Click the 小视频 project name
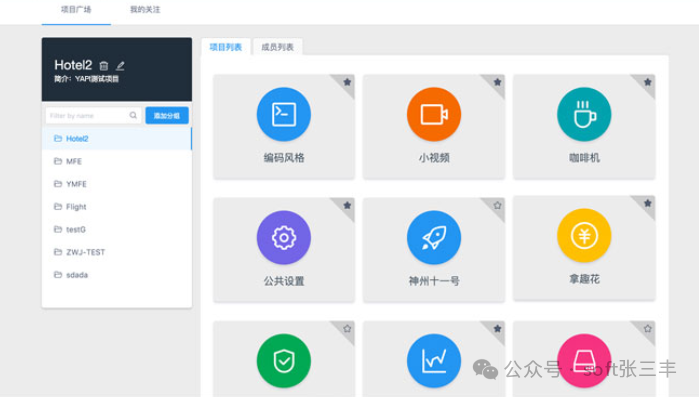This screenshot has height=397, width=699. click(x=434, y=158)
